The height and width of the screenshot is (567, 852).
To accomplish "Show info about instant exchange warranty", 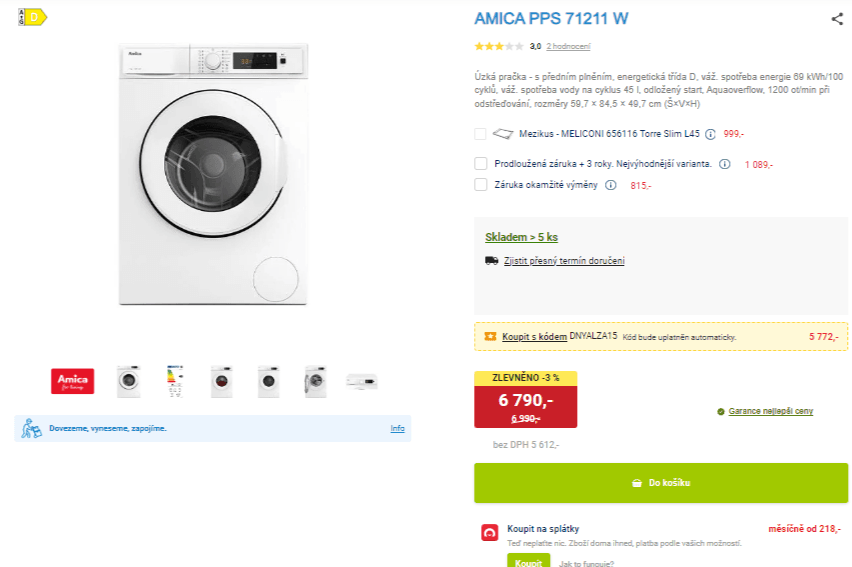I will [x=610, y=185].
